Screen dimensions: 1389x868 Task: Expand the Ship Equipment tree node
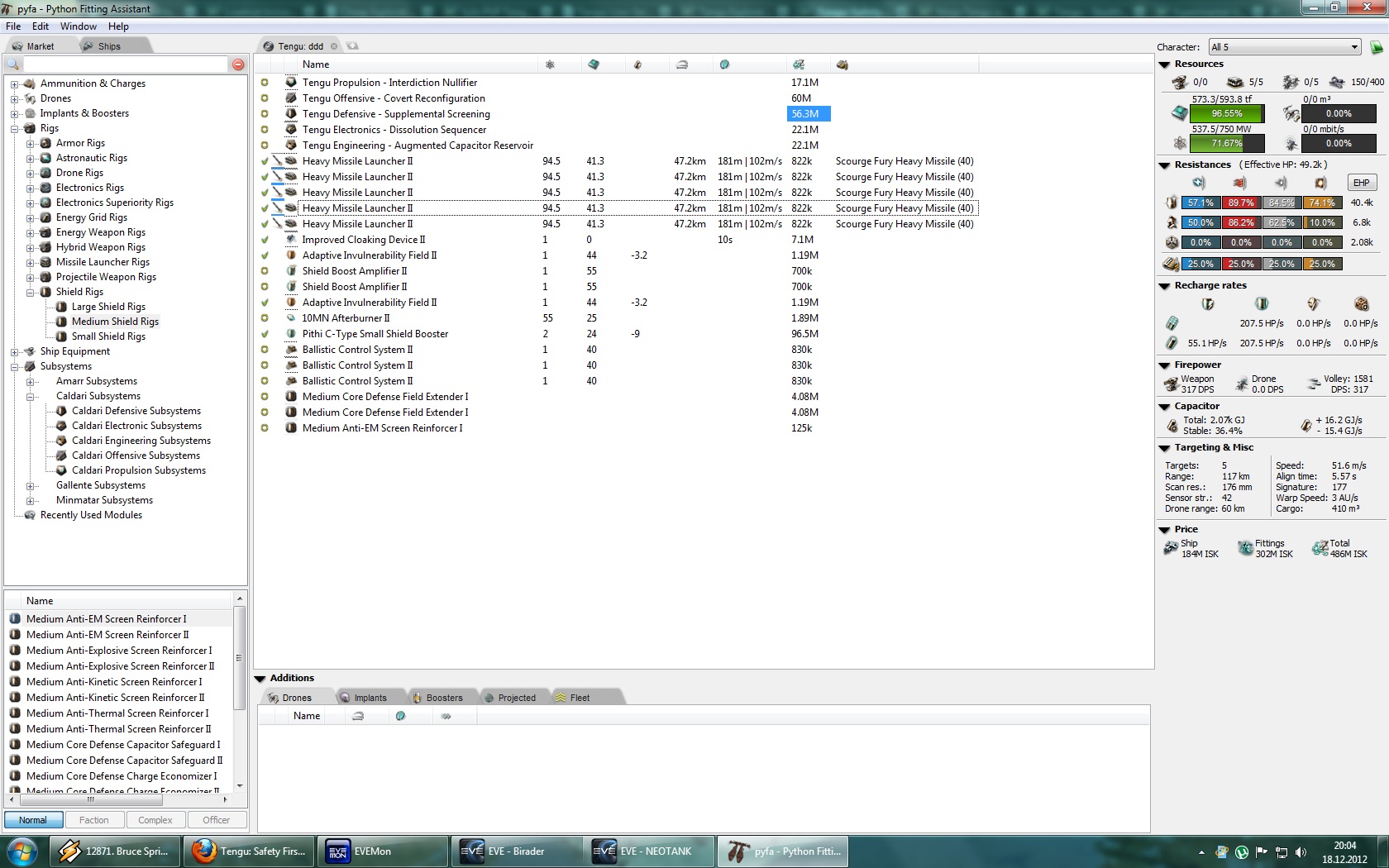[14, 351]
